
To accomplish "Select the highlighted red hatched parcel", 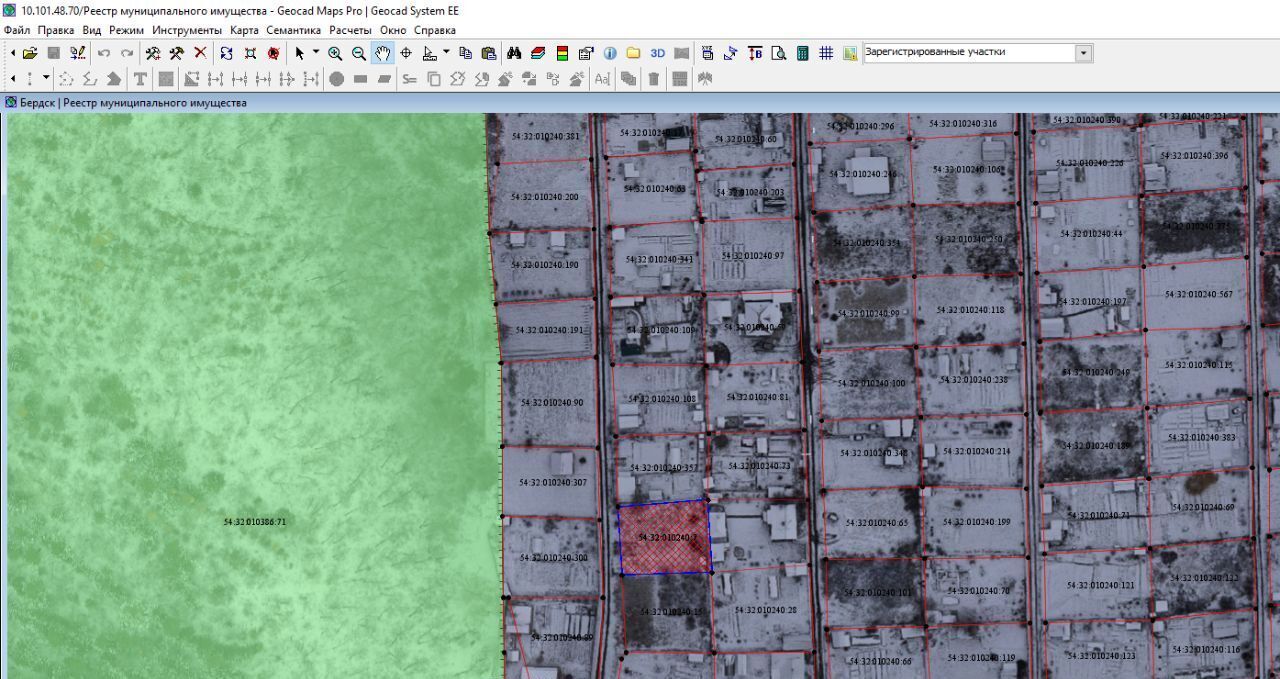I will [665, 538].
